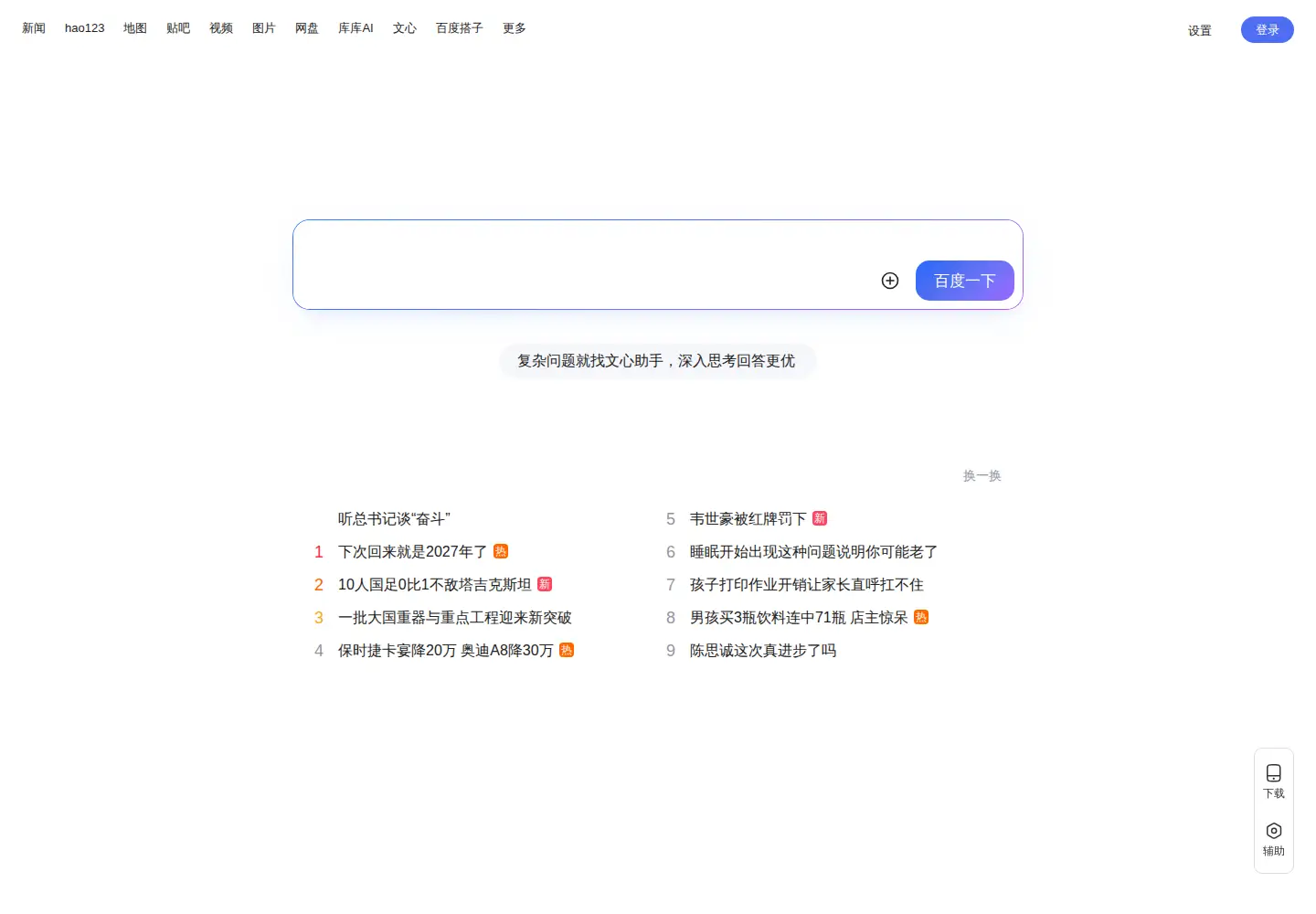The width and height of the screenshot is (1316, 914).
Task: Open headline 韦世豪被红牌罚下
Action: [x=748, y=518]
